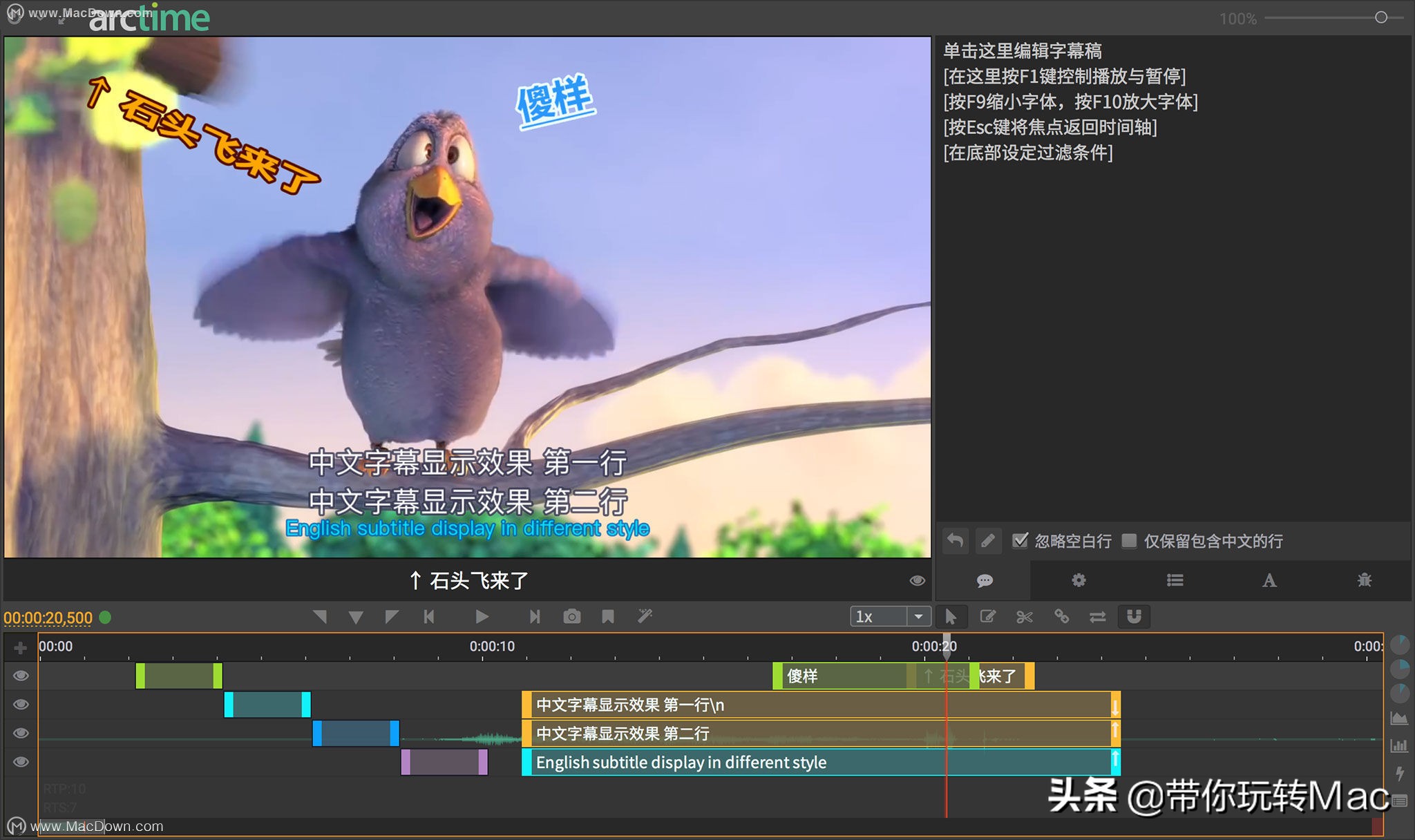This screenshot has width=1415, height=840.
Task: Select the arrow selection tool
Action: [952, 616]
